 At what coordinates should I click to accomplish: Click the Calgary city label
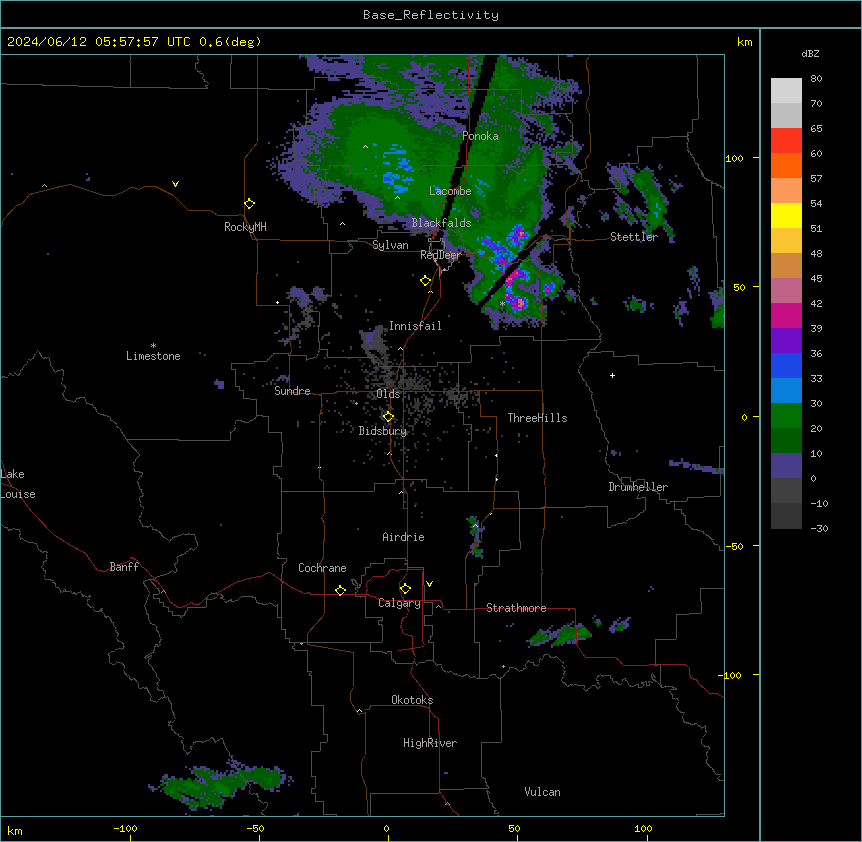point(399,603)
